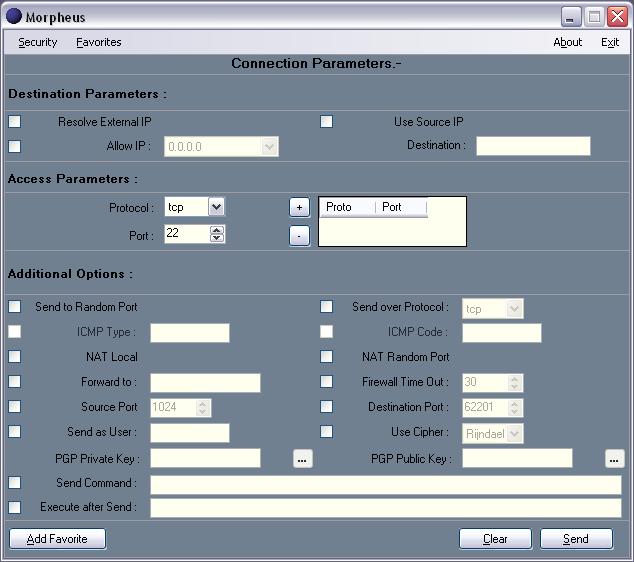Click the Execute after Send text field
The height and width of the screenshot is (562, 634).
click(x=386, y=508)
